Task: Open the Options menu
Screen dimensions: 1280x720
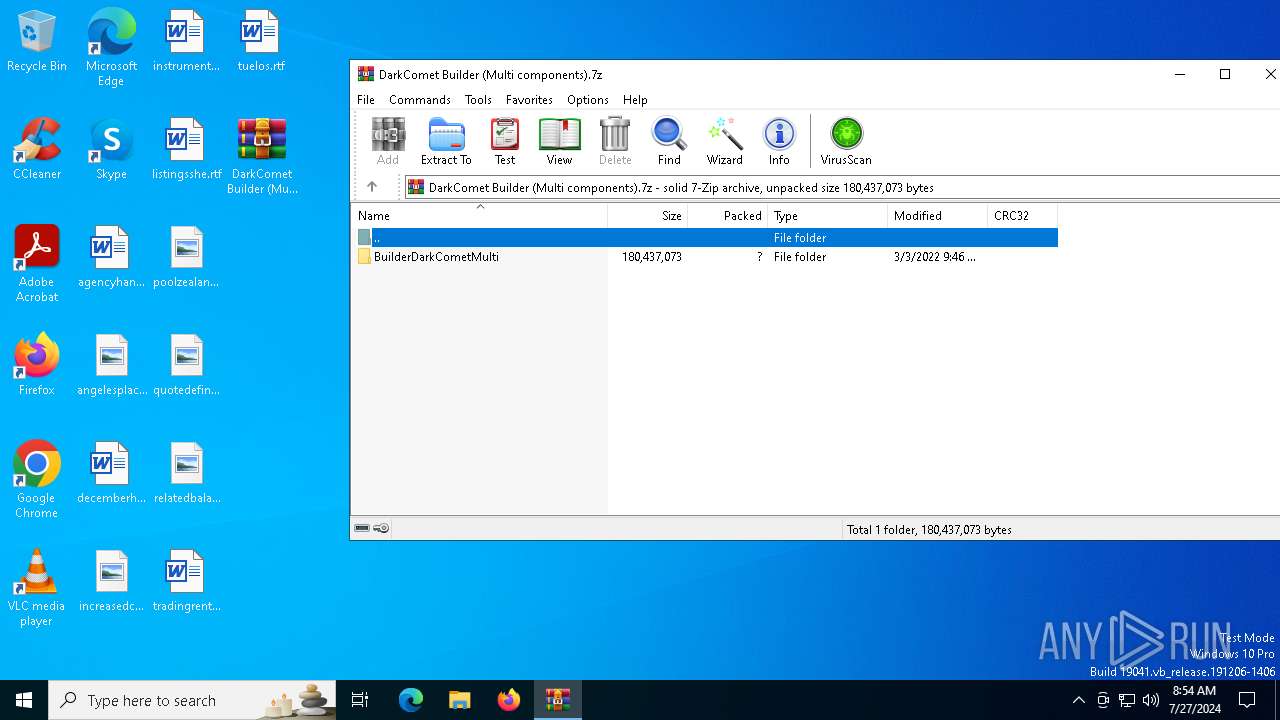Action: [x=588, y=100]
